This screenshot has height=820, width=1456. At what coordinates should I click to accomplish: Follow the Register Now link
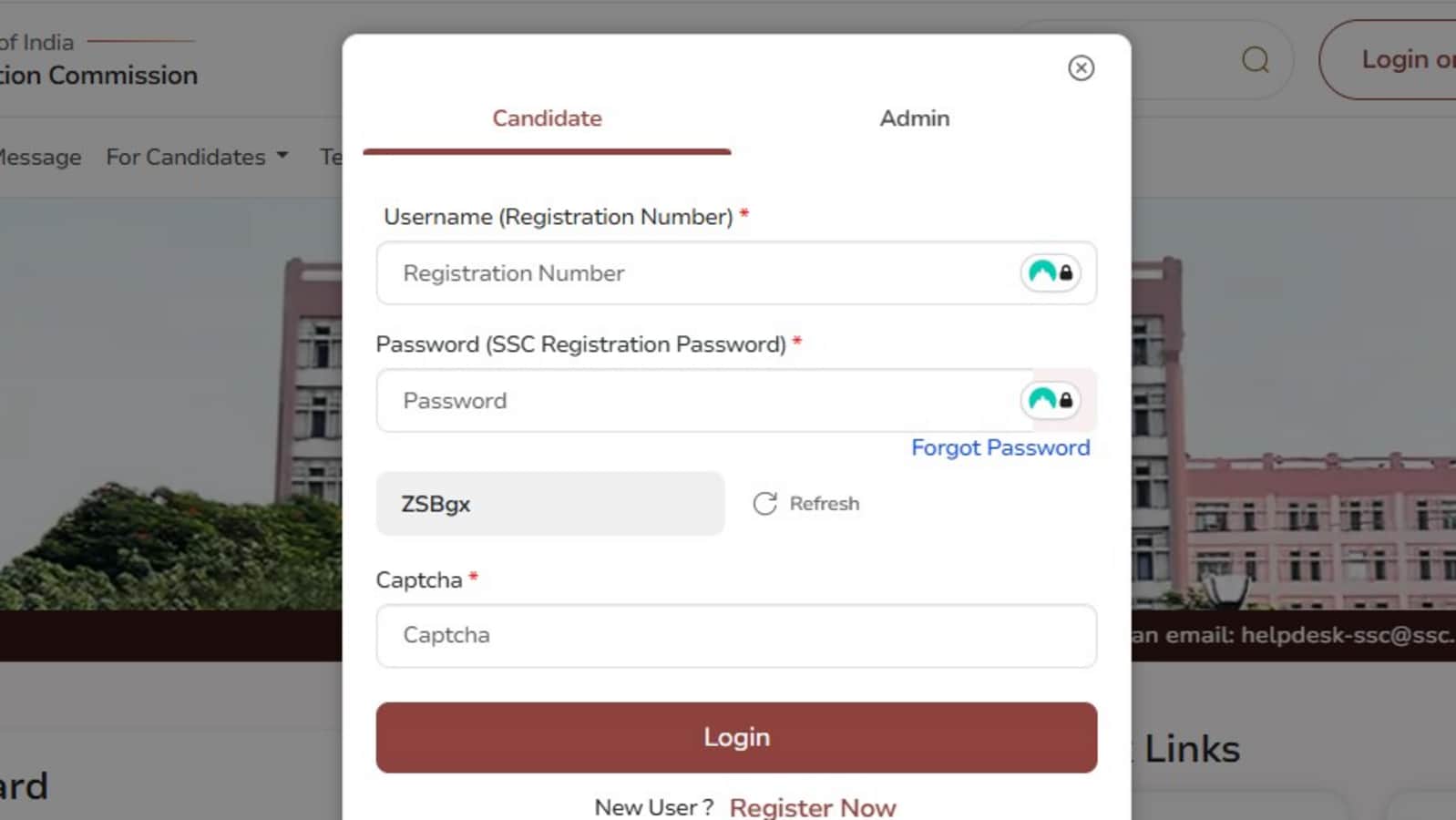pyautogui.click(x=813, y=807)
